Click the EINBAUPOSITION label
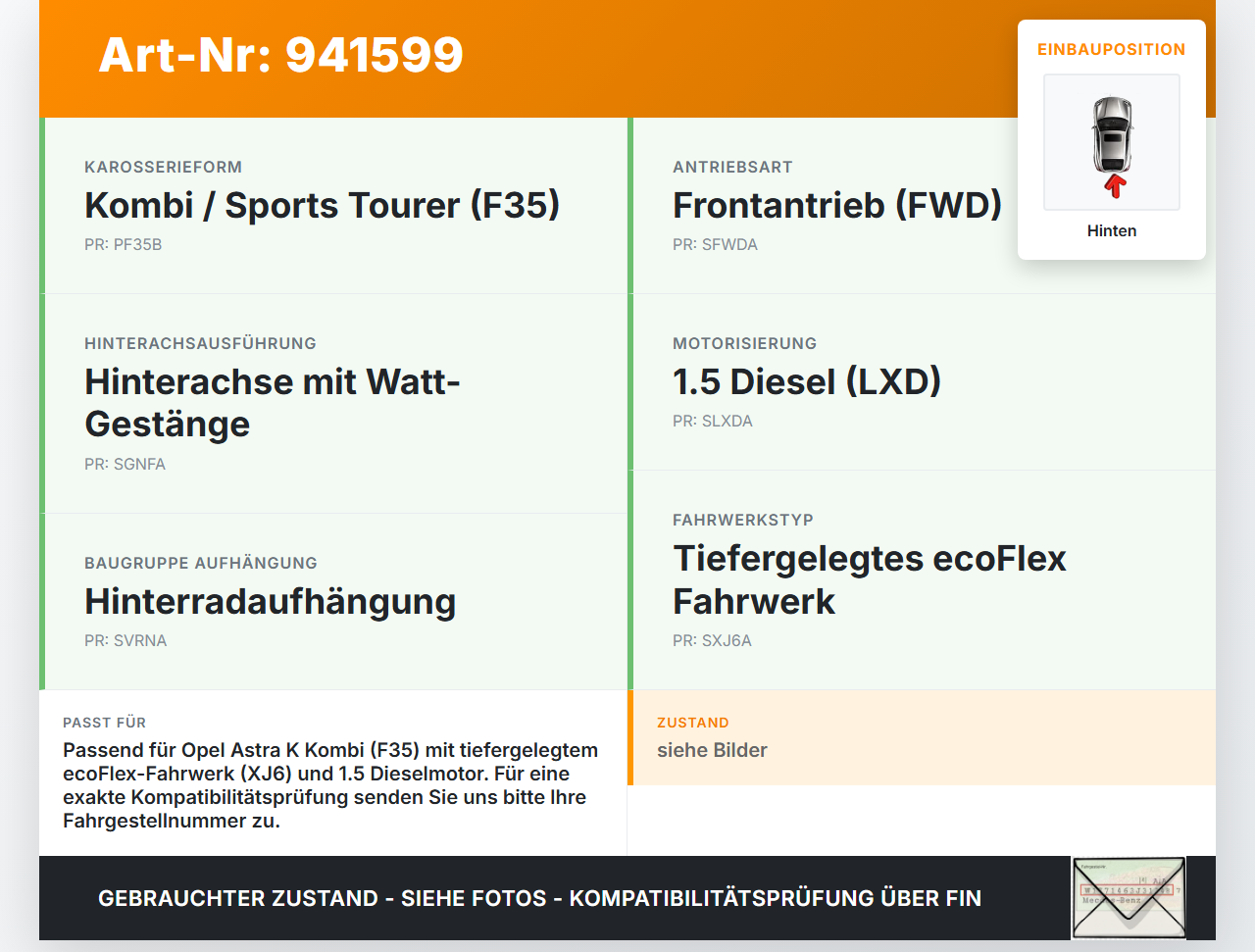This screenshot has height=952, width=1255. pyautogui.click(x=1112, y=49)
